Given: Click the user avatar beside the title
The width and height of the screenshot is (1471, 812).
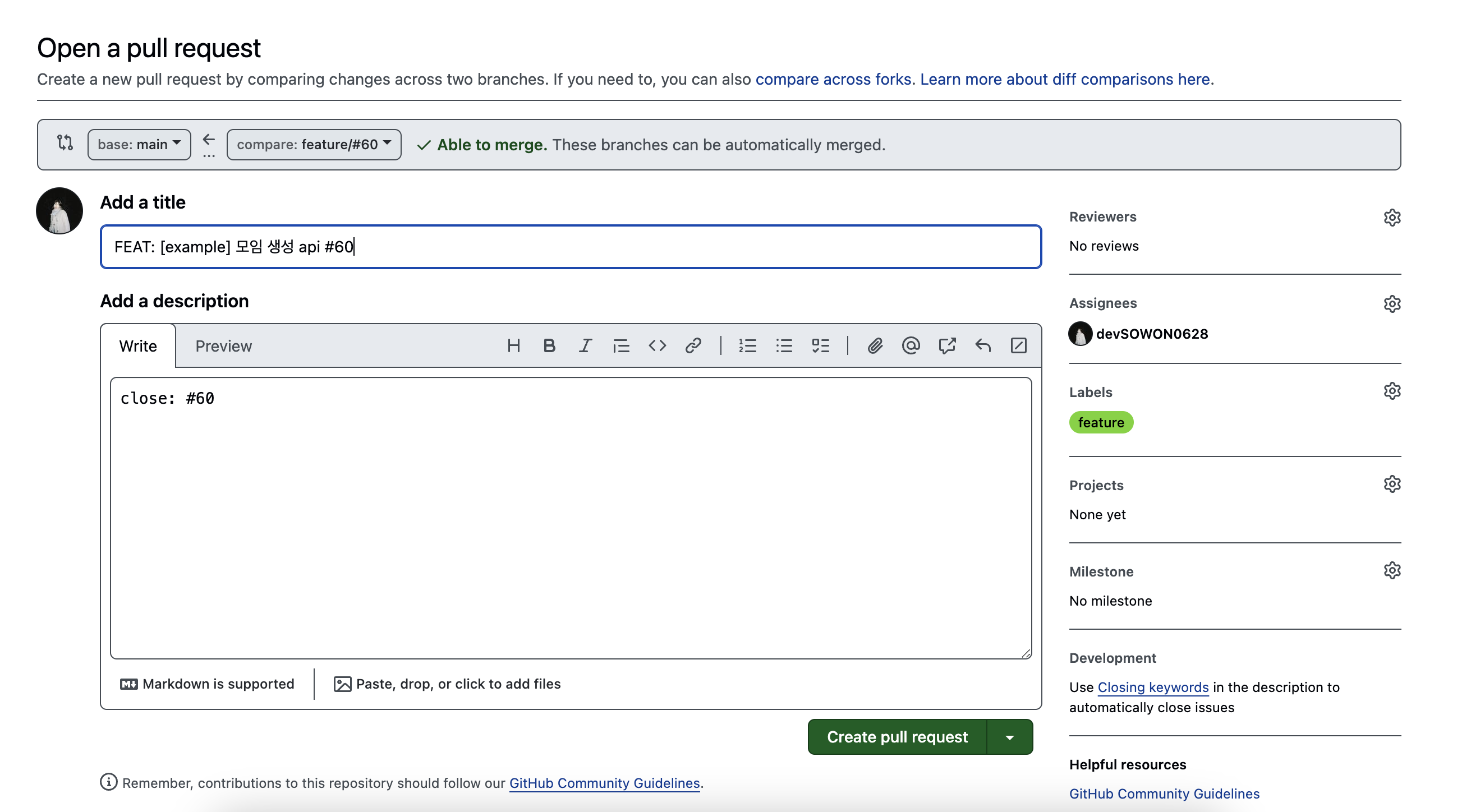Looking at the screenshot, I should pos(59,210).
